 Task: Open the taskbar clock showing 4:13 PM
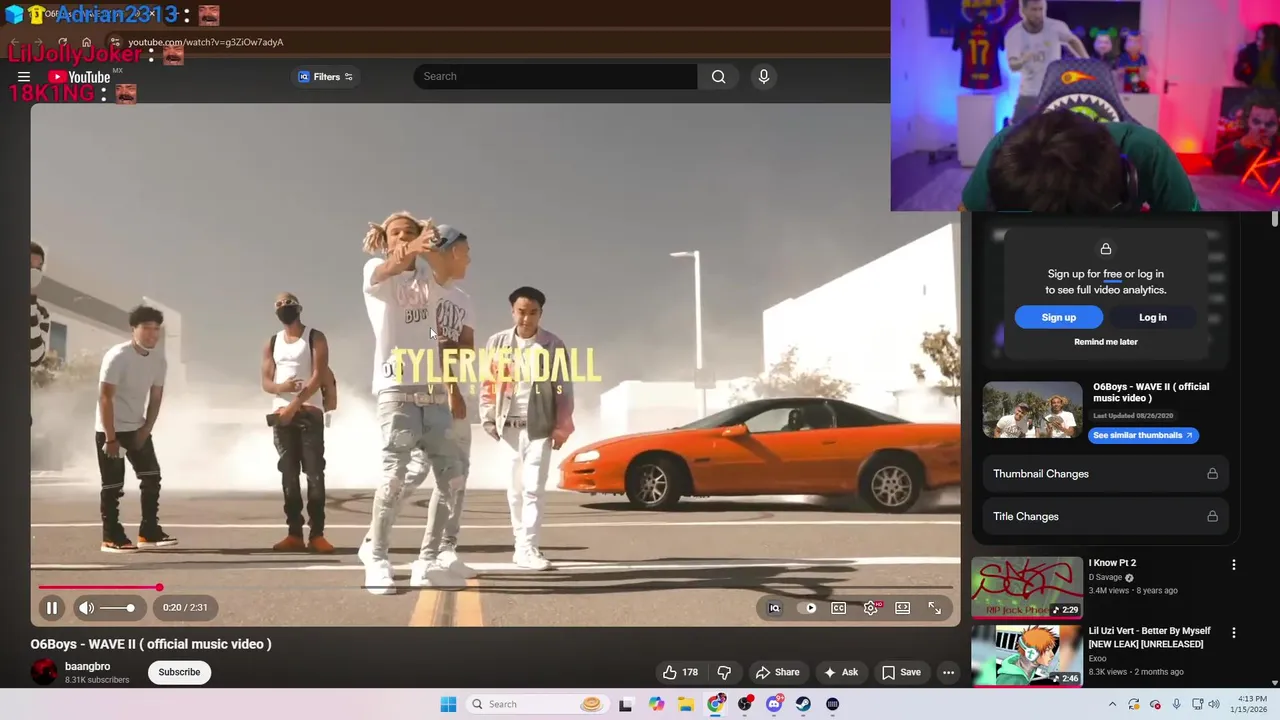click(x=1249, y=704)
